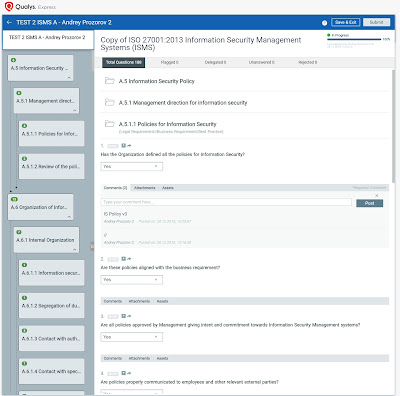
Task: Open the A.5 Information Security Policy folder icon
Action: 109,81
